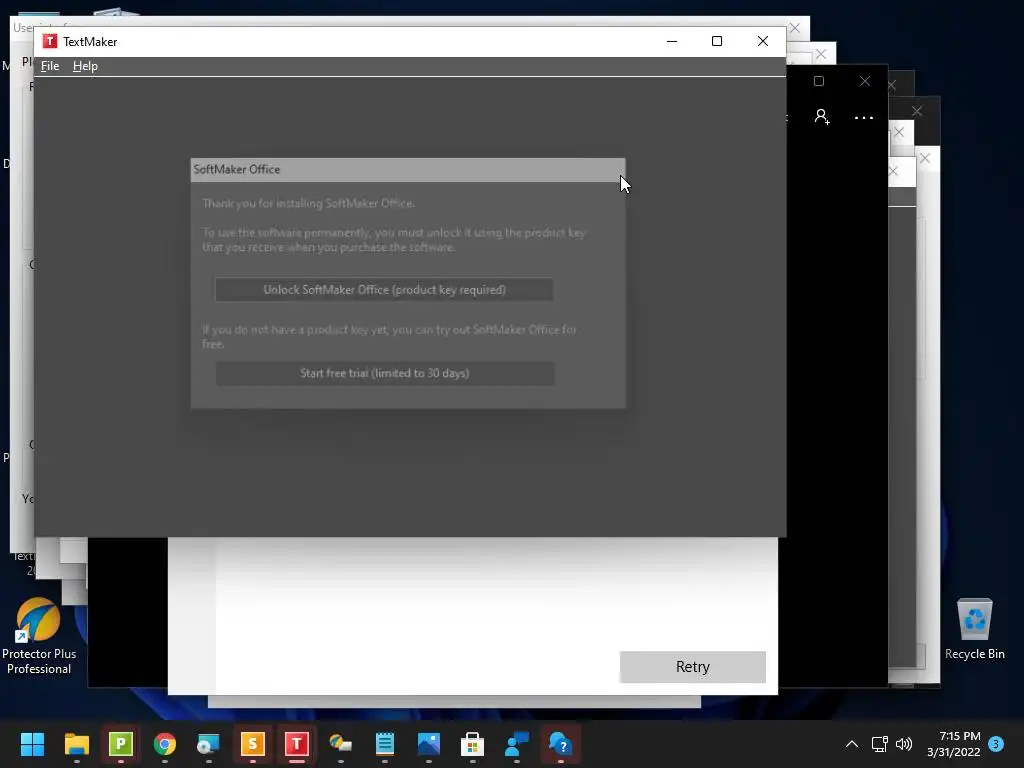Viewport: 1024px width, 768px height.
Task: Click the Retry button in background window
Action: 692,667
